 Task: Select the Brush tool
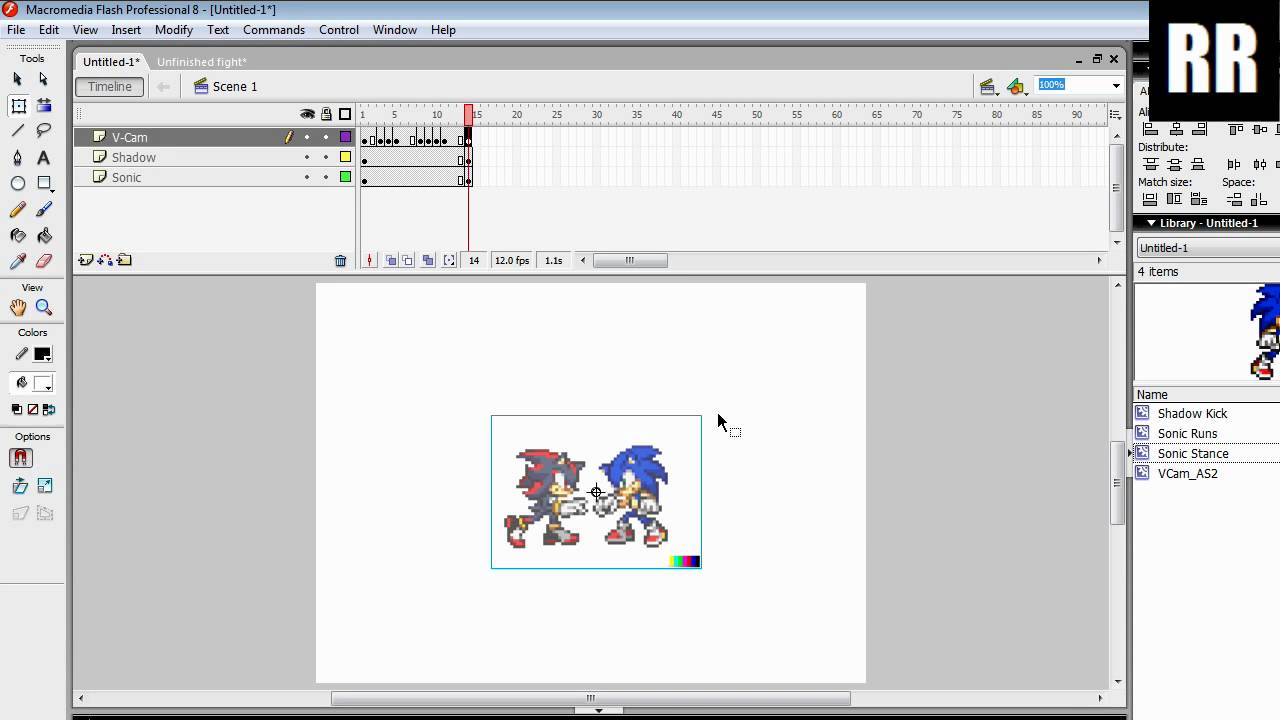pyautogui.click(x=44, y=210)
